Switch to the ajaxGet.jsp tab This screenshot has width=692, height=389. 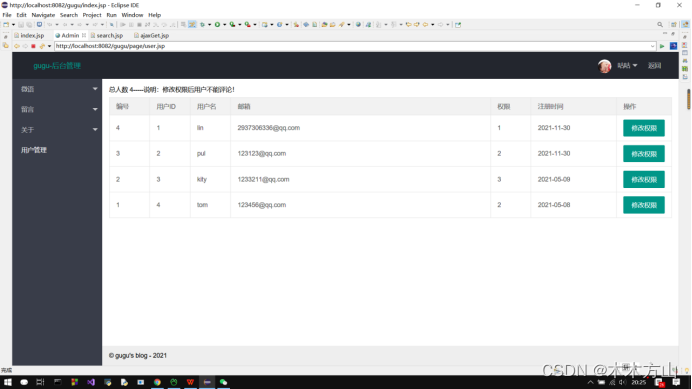click(151, 35)
